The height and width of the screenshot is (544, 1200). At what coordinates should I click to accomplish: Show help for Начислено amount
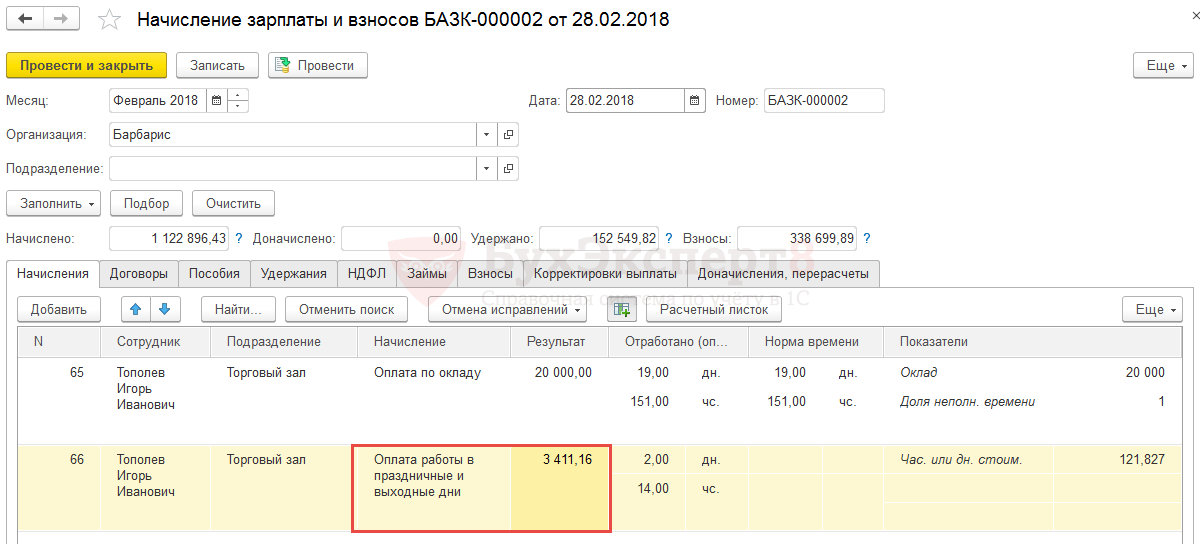238,238
